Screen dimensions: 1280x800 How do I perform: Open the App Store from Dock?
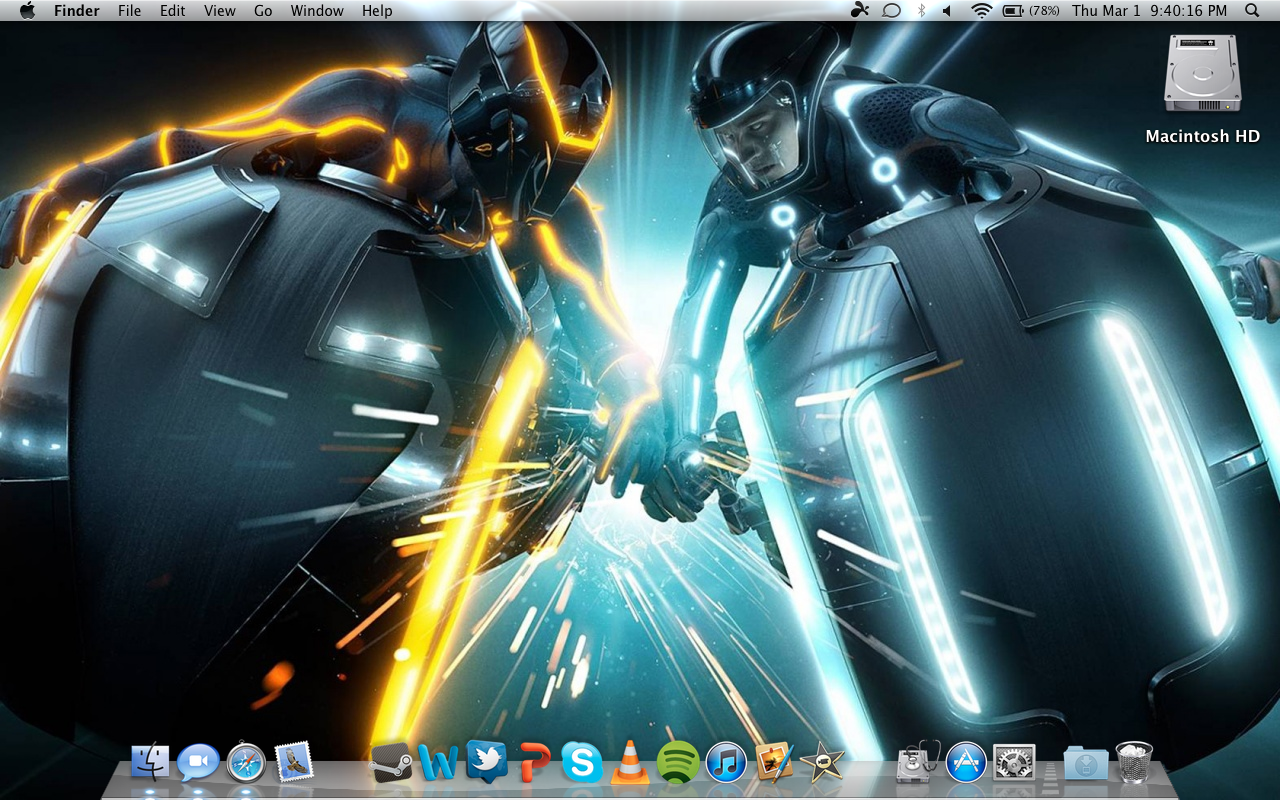(966, 763)
